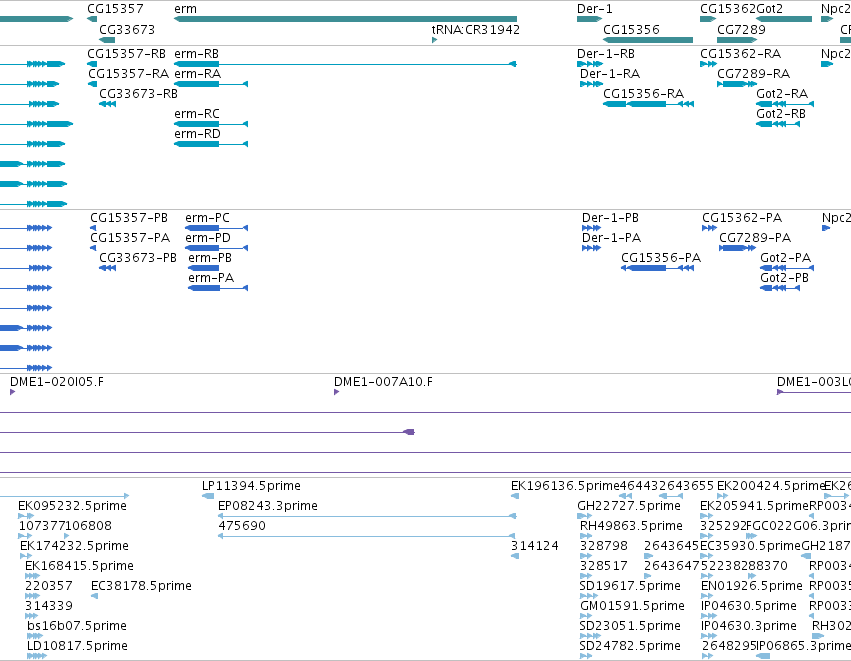This screenshot has height=661, width=851.
Task: Select the Got2-PB protein glyph
Action: click(x=780, y=288)
